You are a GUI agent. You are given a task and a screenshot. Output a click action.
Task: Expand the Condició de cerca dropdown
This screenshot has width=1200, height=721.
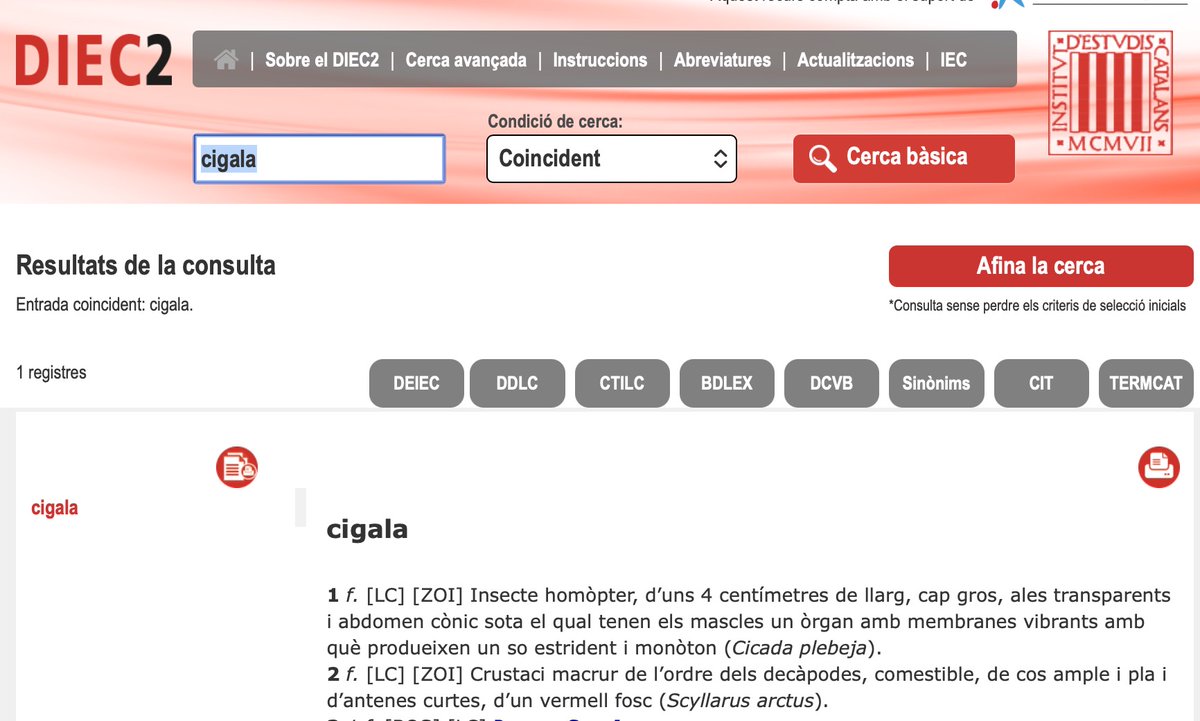pos(611,159)
